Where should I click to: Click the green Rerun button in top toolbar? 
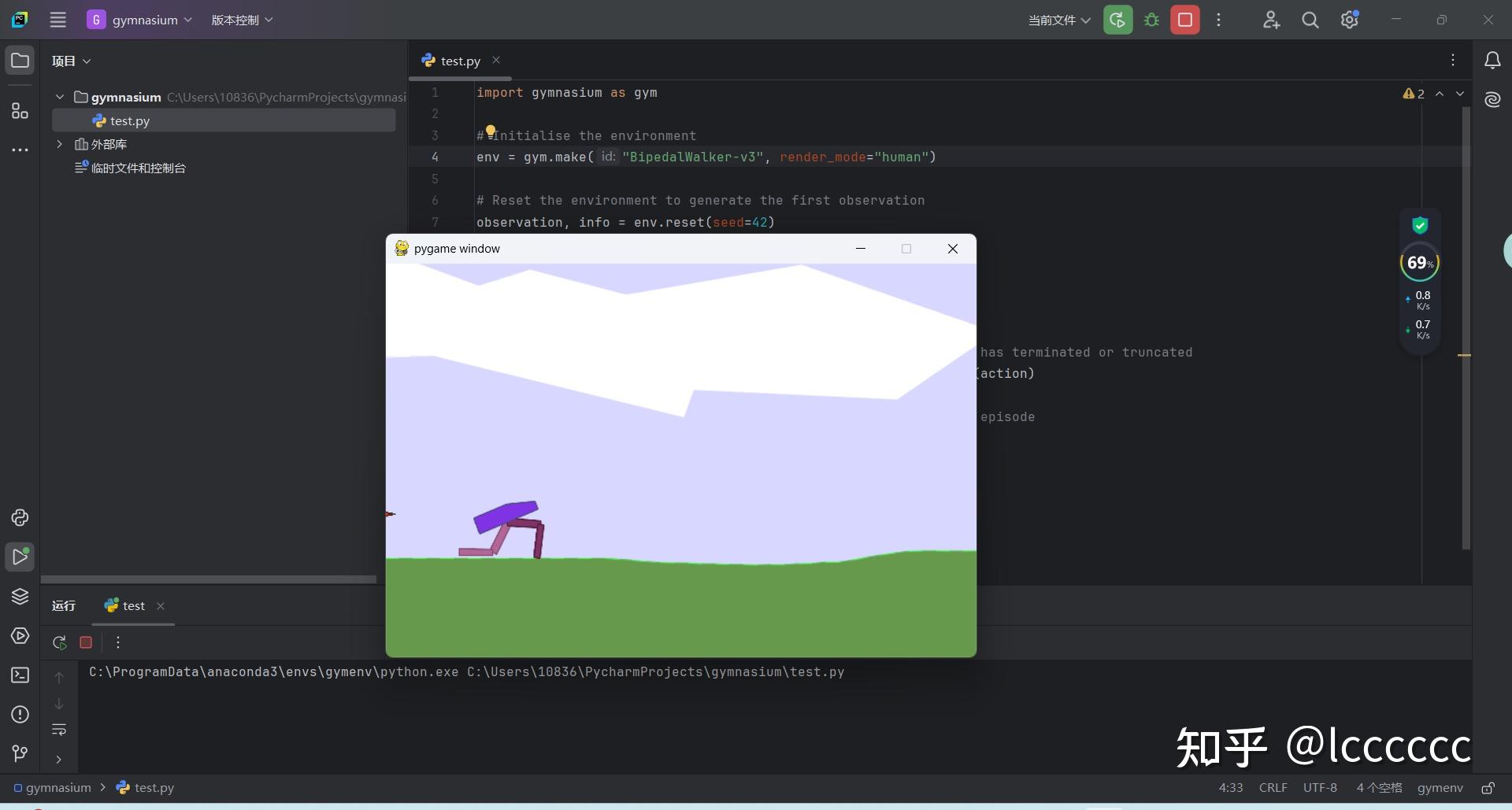1117,20
